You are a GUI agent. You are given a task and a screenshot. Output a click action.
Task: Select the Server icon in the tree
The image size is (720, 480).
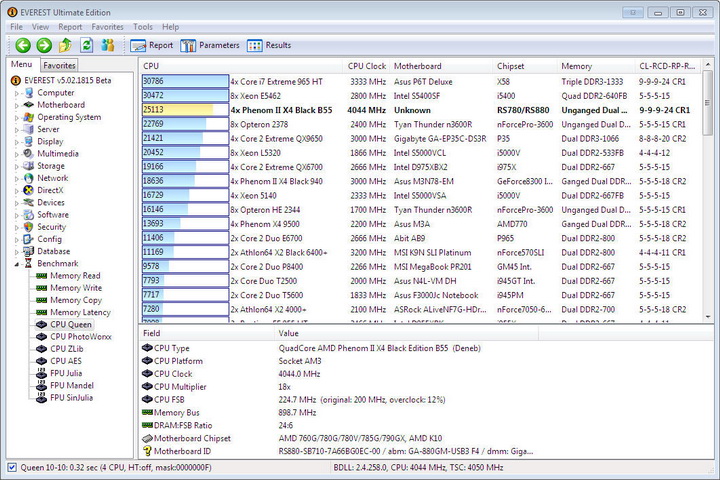coord(29,129)
